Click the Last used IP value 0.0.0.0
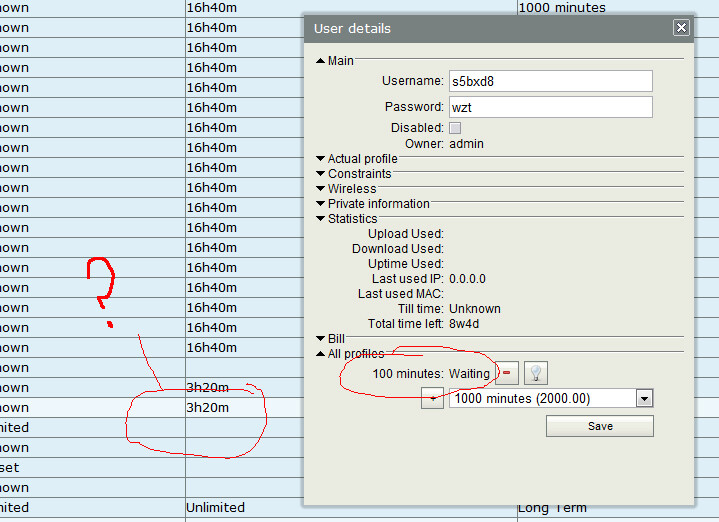719x522 pixels. click(467, 279)
